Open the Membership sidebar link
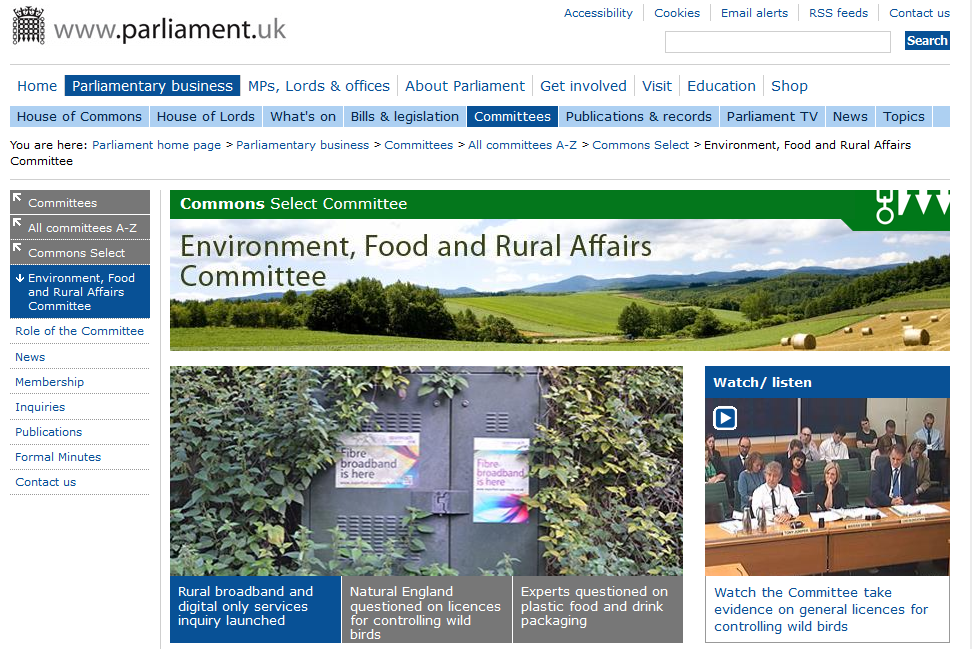Image resolution: width=972 pixels, height=649 pixels. 50,382
